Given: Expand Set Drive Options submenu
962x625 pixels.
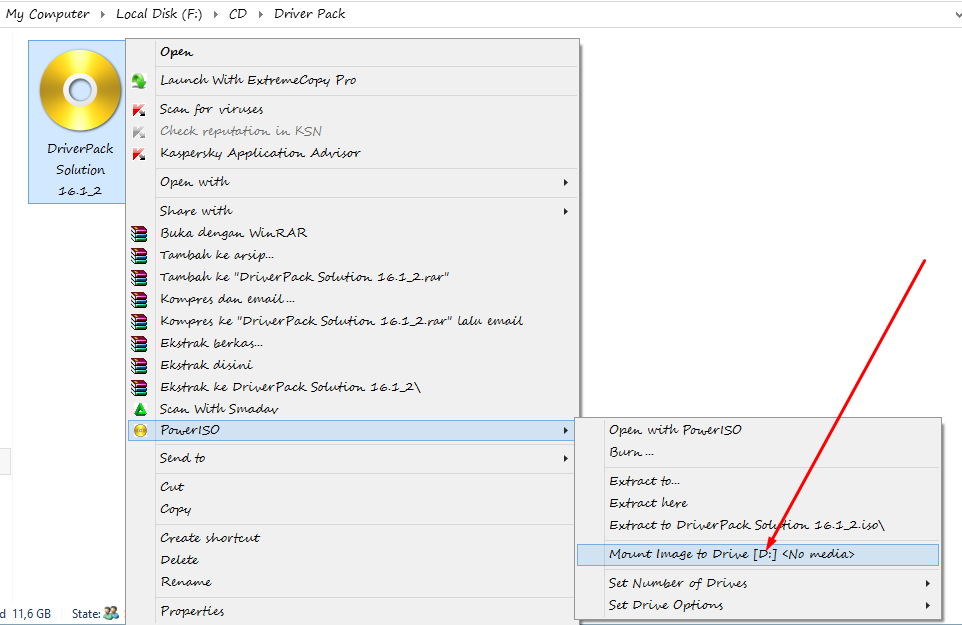Looking at the screenshot, I should 758,605.
